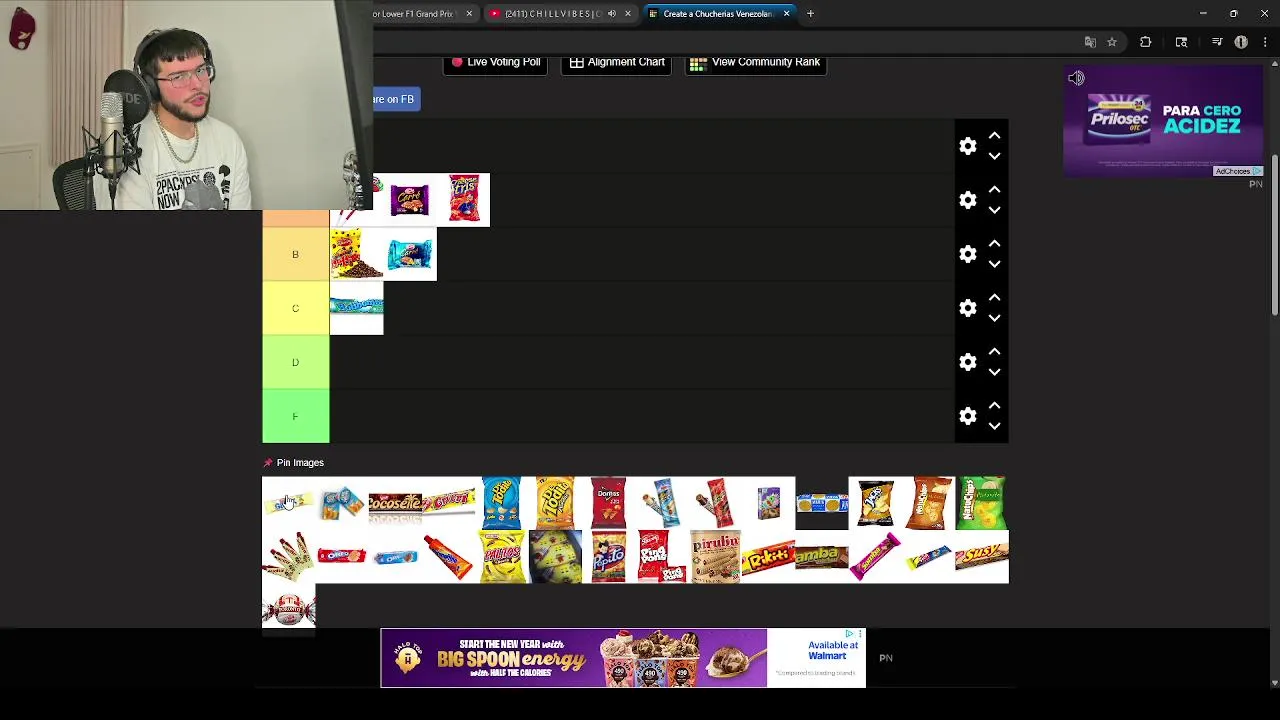The height and width of the screenshot is (720, 1280).
Task: Toggle sound on the Prilosec ad
Action: [1076, 78]
